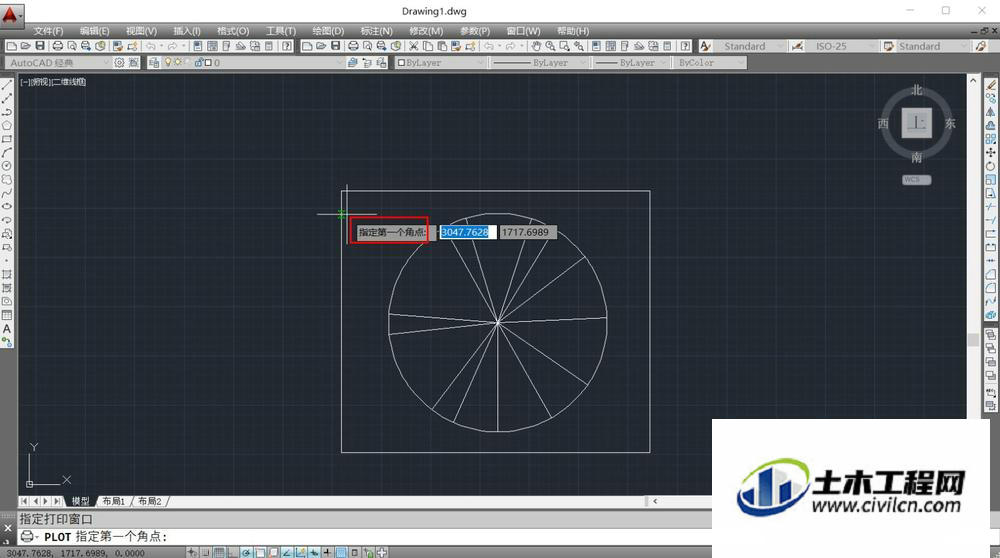Expand the Standard table style dropdown
Viewport: 1000px width, 558px height.
pyautogui.click(x=964, y=46)
